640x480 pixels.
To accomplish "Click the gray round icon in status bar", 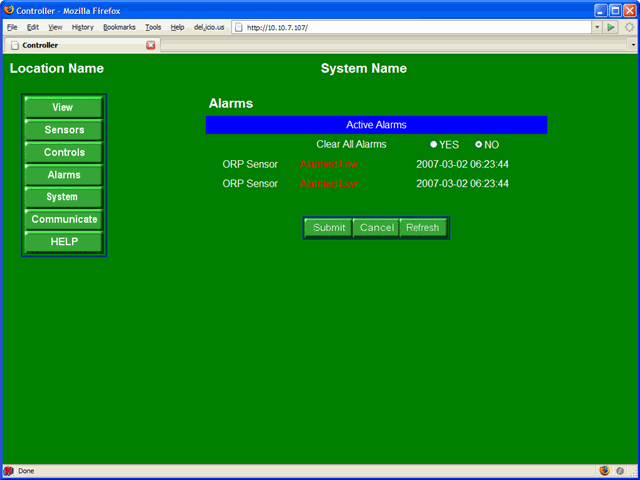I will pos(620,471).
